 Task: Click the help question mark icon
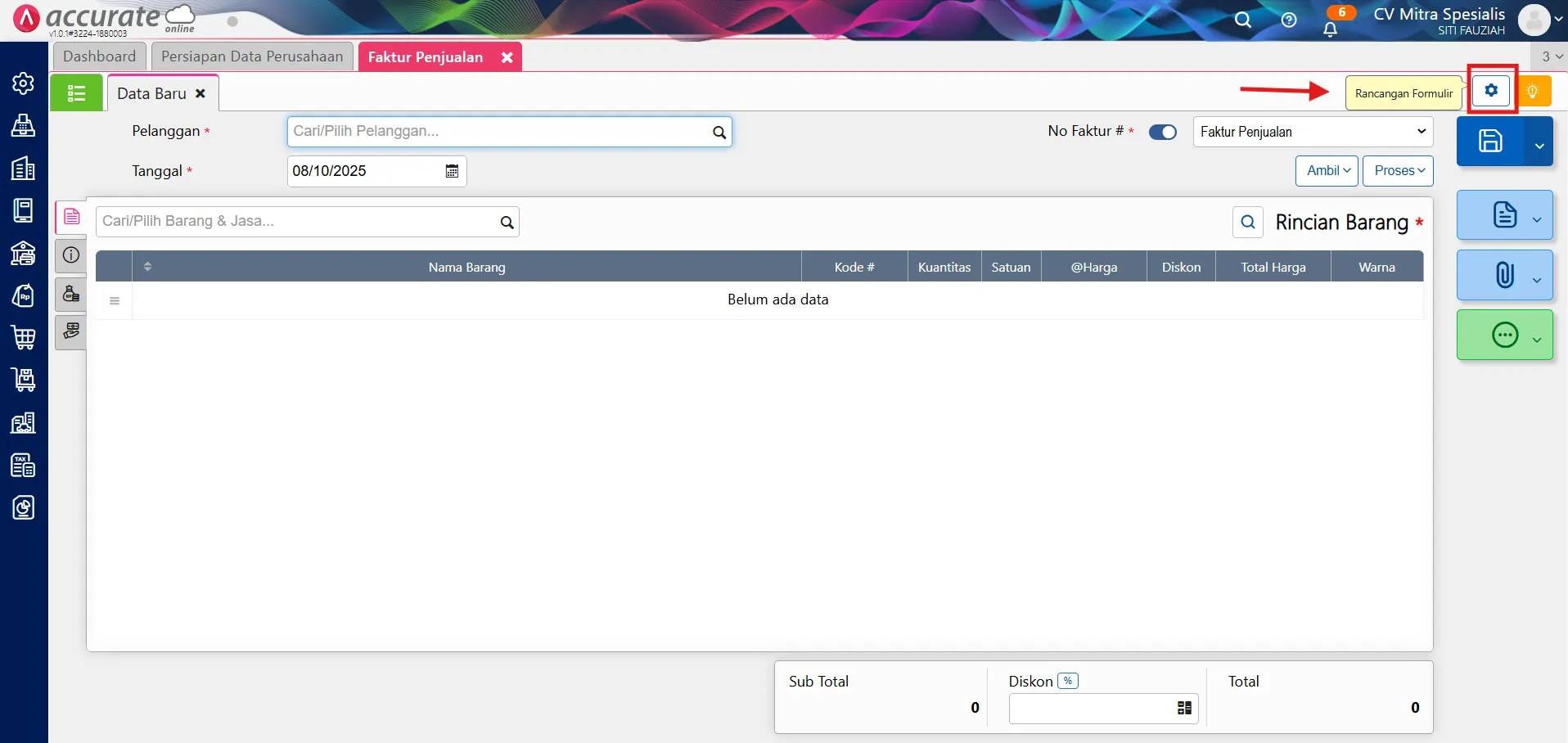pos(1289,20)
